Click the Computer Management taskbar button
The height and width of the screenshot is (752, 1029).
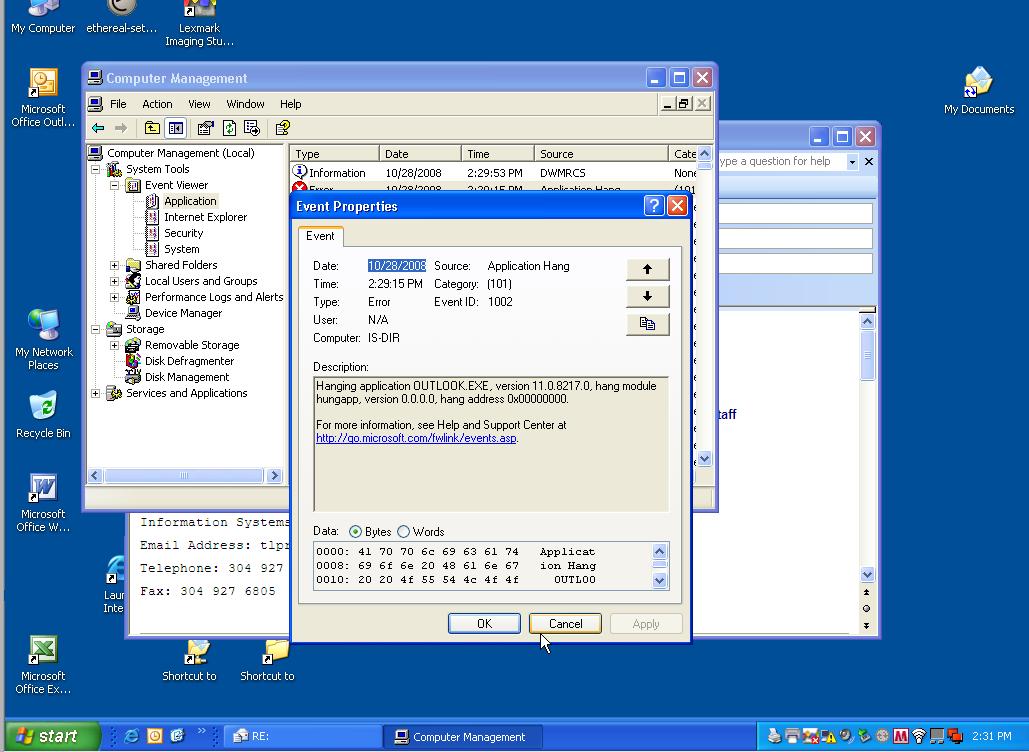[463, 736]
